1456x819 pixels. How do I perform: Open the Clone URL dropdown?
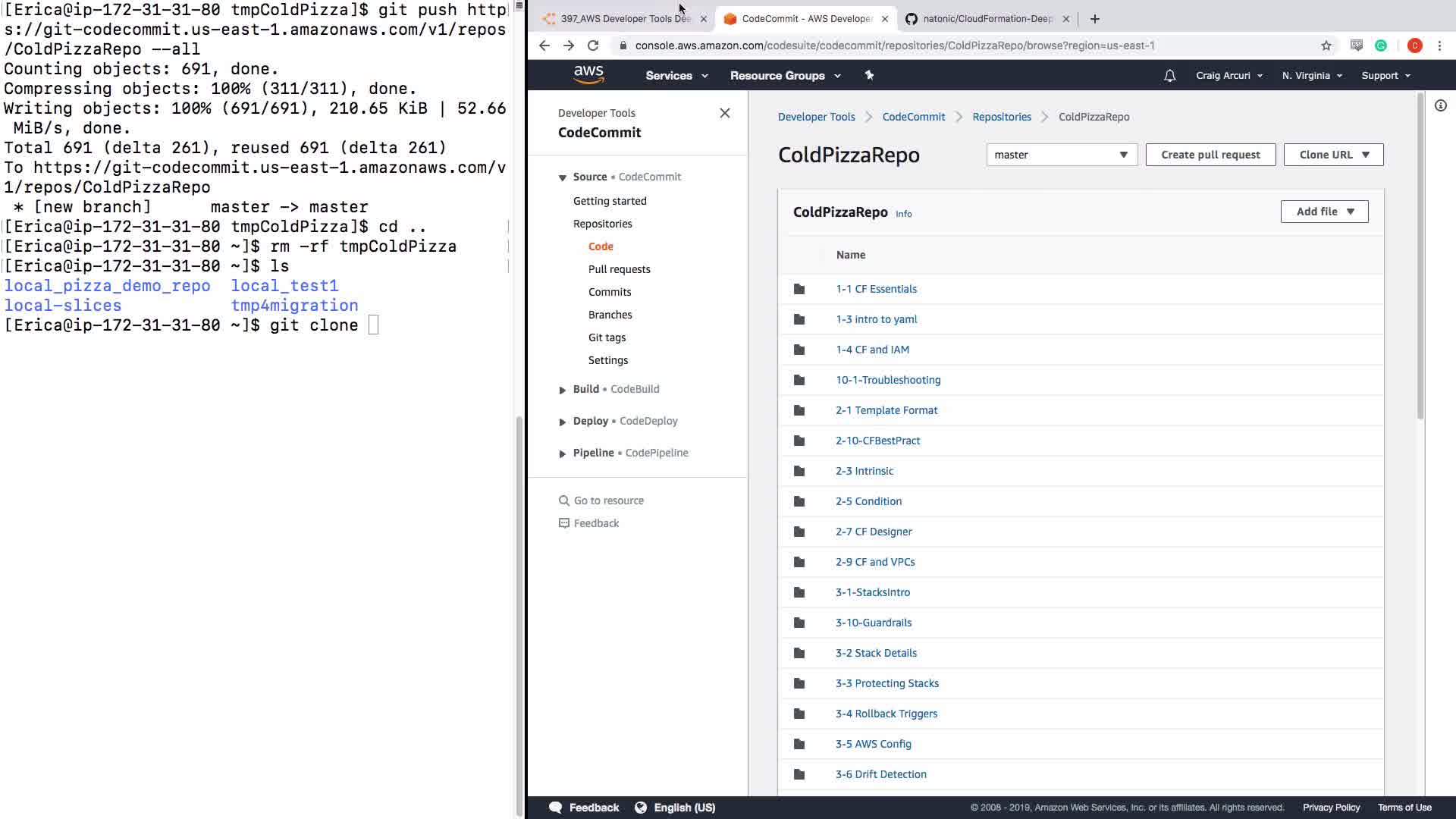tap(1333, 155)
